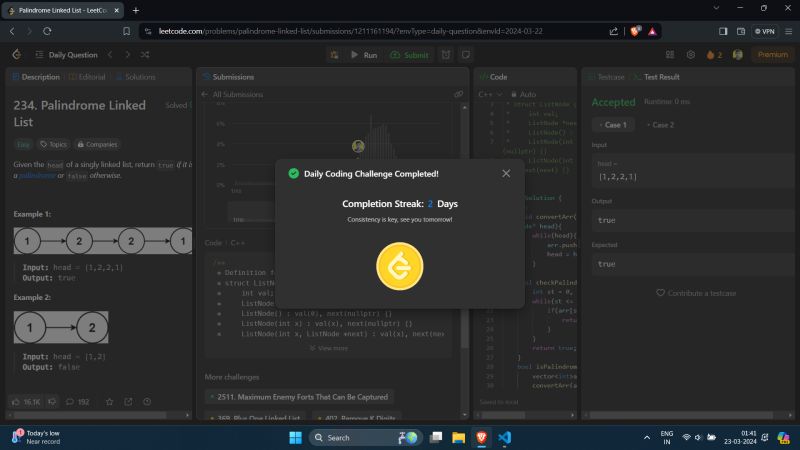Star the problem as favorite

(x=109, y=402)
